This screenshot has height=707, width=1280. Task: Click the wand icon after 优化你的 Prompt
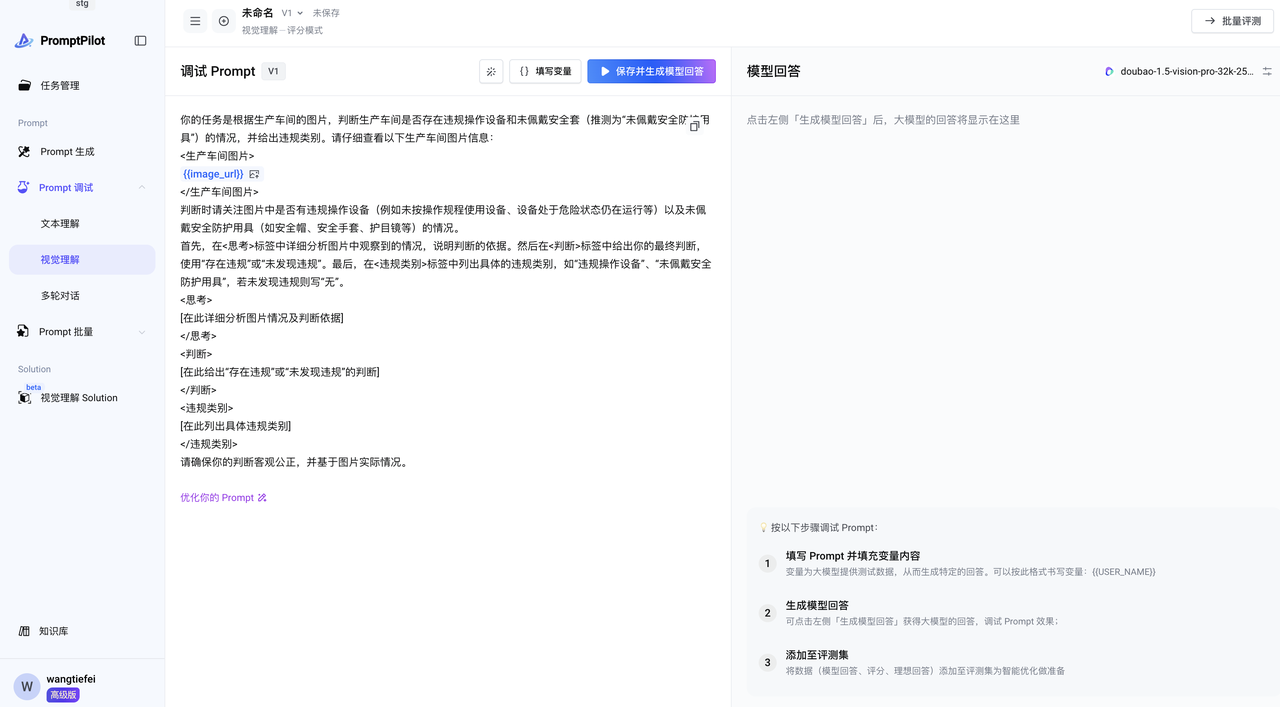coord(262,497)
